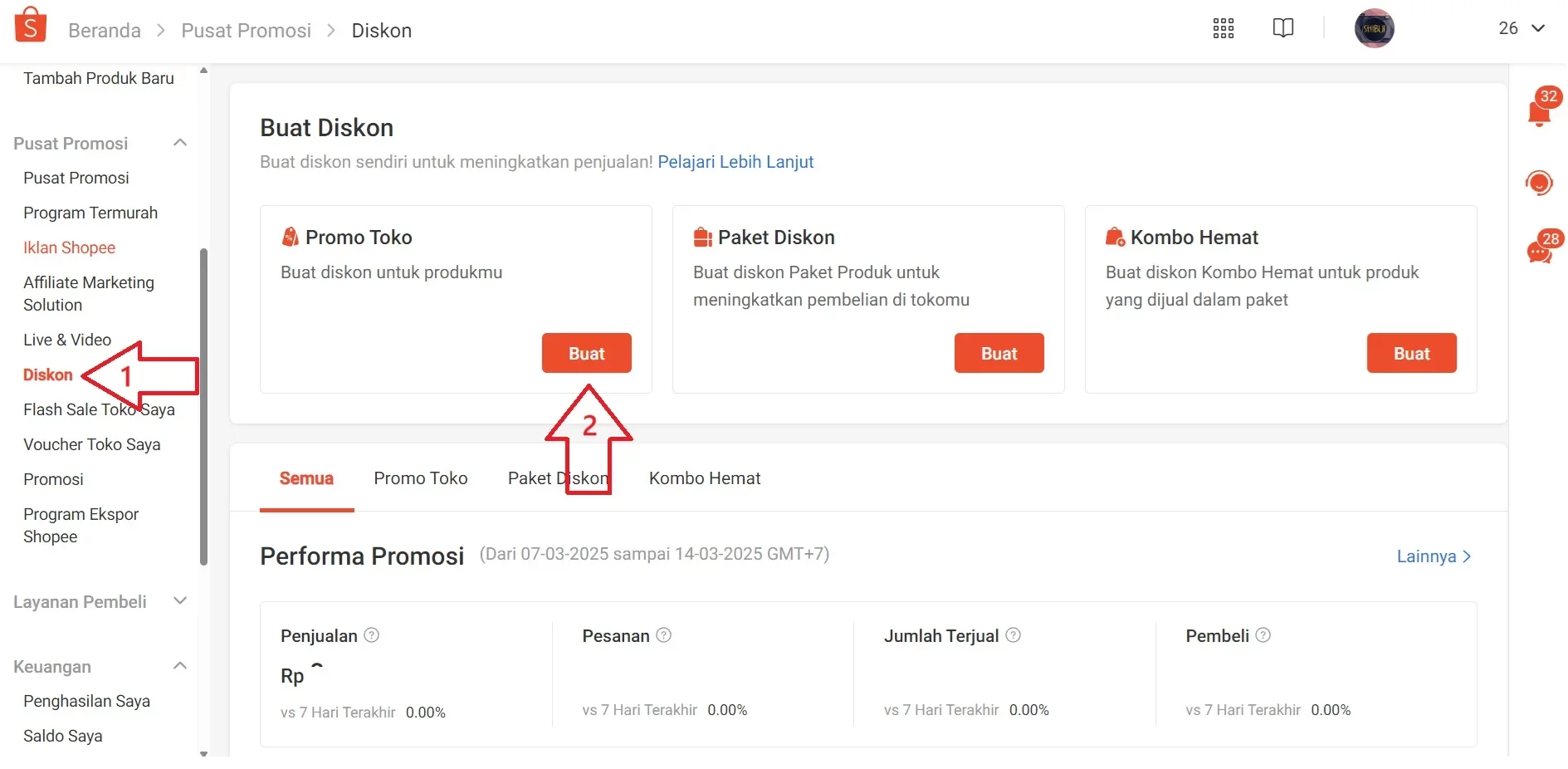Open the app grid menu icon

(1224, 28)
